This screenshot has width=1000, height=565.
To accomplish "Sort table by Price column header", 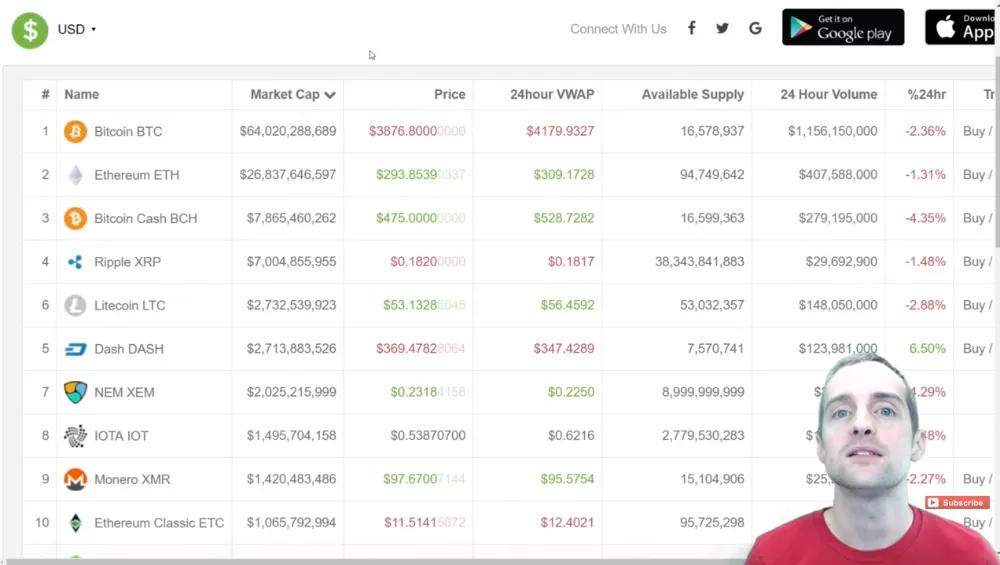I will pyautogui.click(x=450, y=94).
